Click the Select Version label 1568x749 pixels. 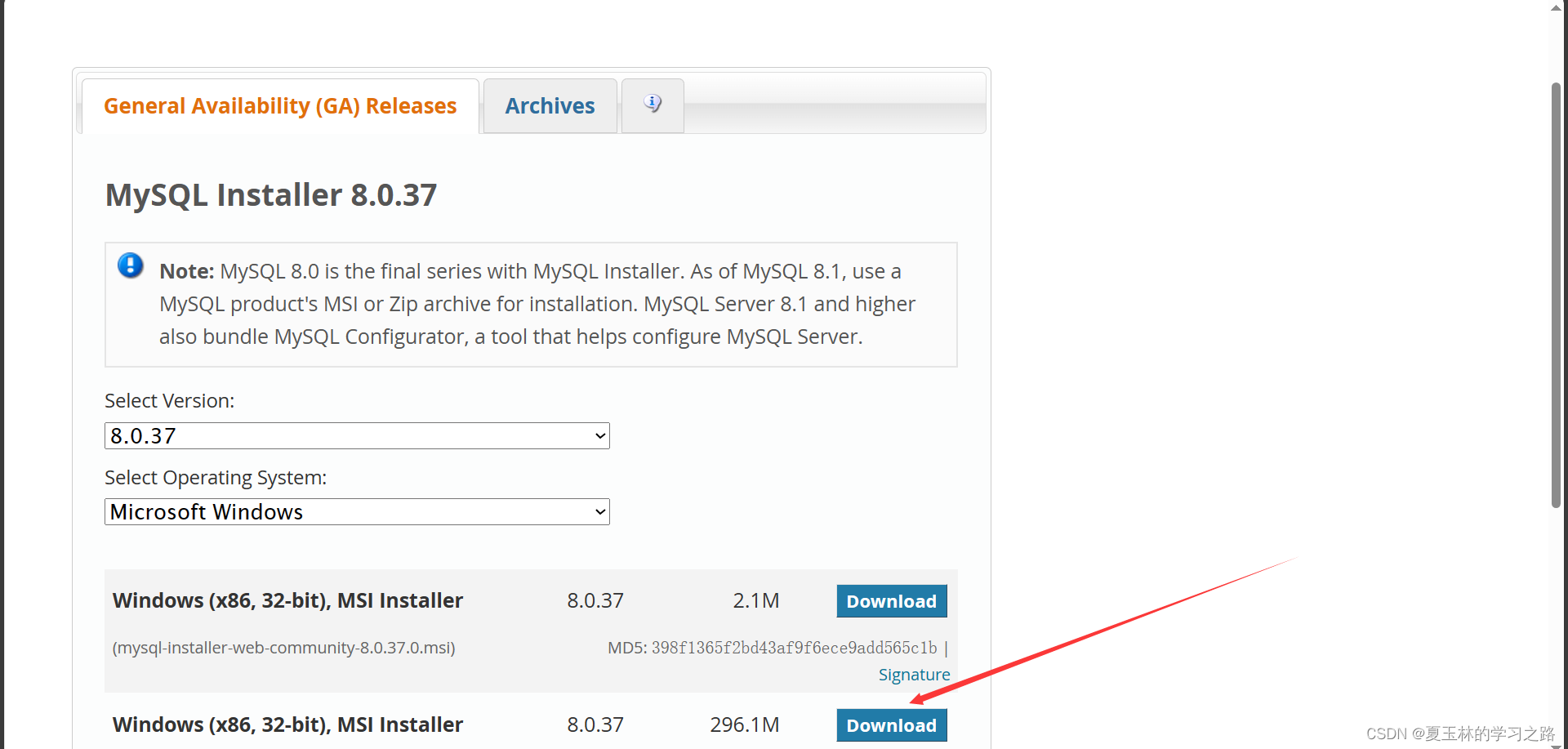click(x=169, y=401)
